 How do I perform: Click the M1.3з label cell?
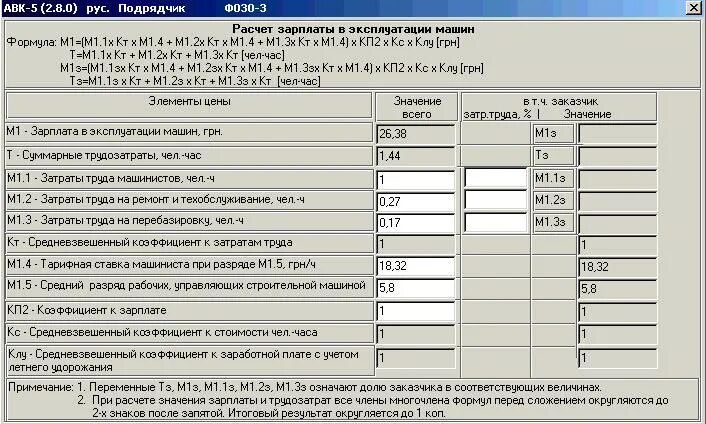click(x=553, y=222)
